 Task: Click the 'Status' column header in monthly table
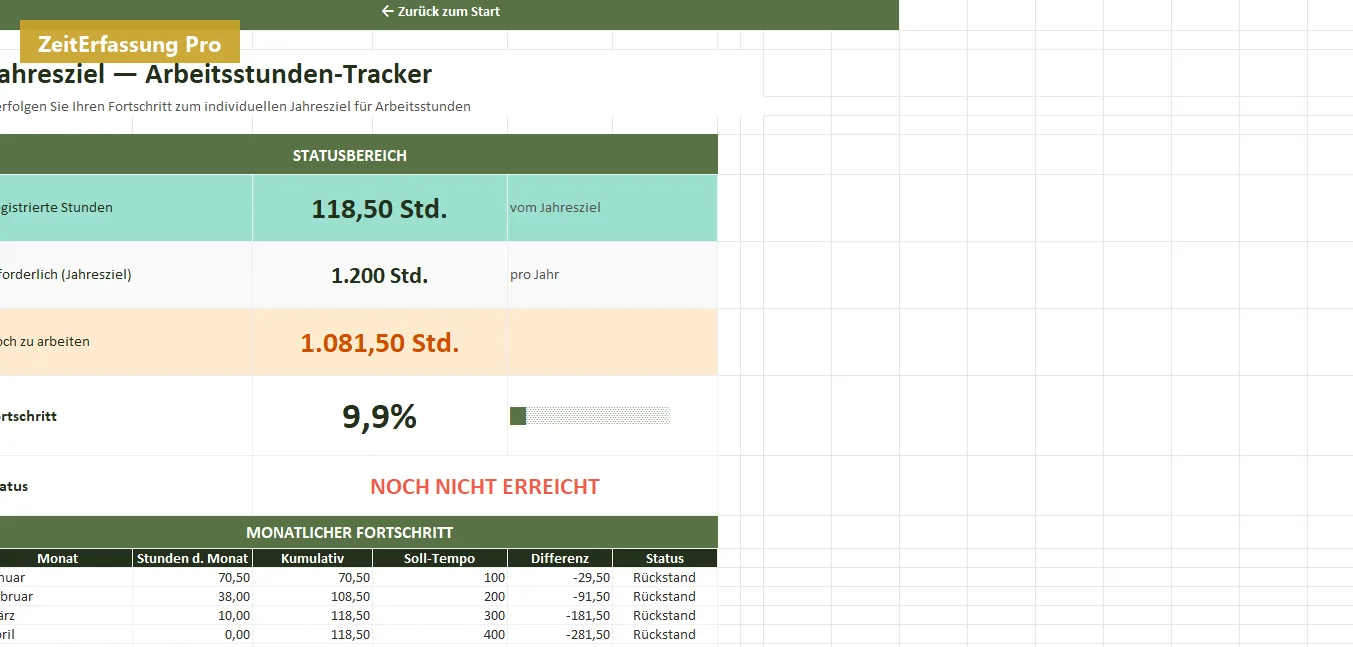665,558
